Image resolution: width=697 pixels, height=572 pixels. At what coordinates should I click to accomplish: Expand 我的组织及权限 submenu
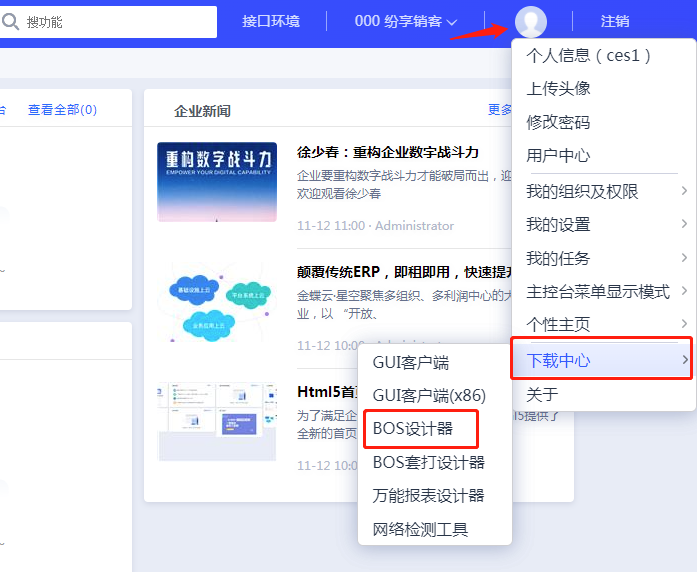coord(604,192)
